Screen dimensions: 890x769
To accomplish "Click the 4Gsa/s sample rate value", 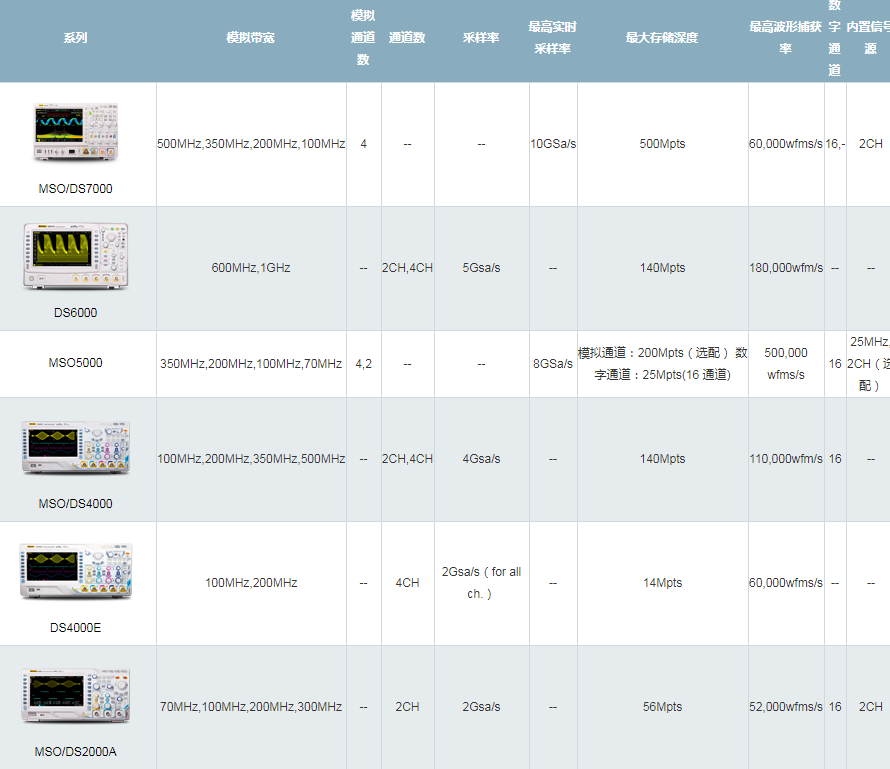I will [481, 459].
